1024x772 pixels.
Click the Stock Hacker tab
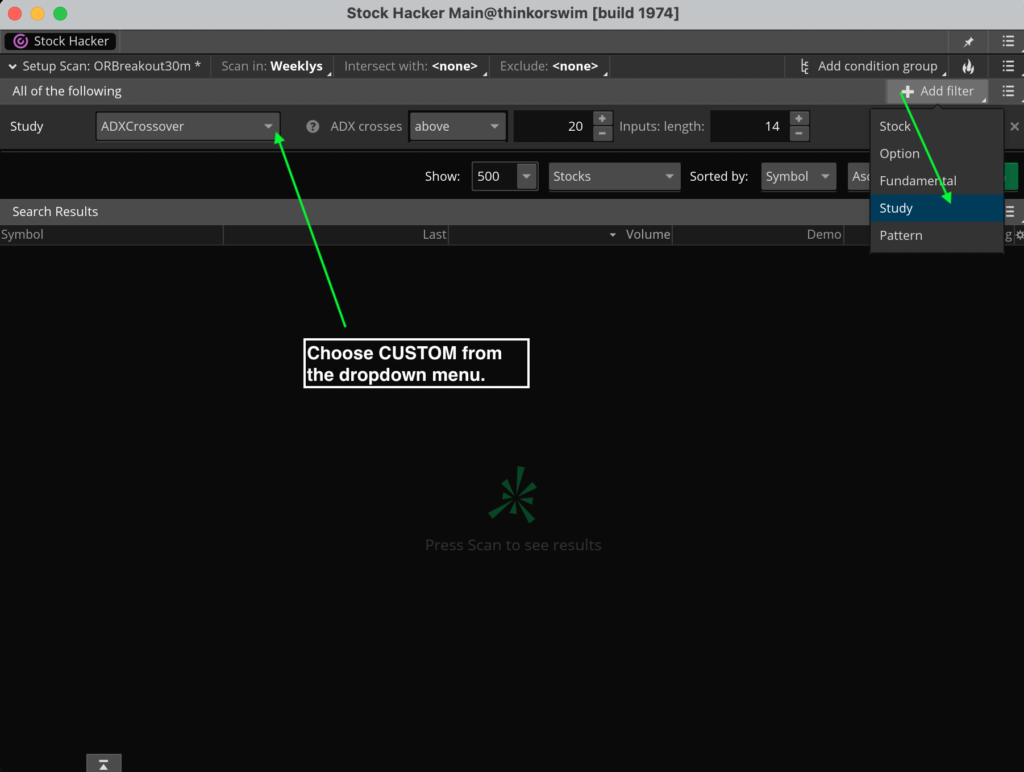tap(60, 41)
